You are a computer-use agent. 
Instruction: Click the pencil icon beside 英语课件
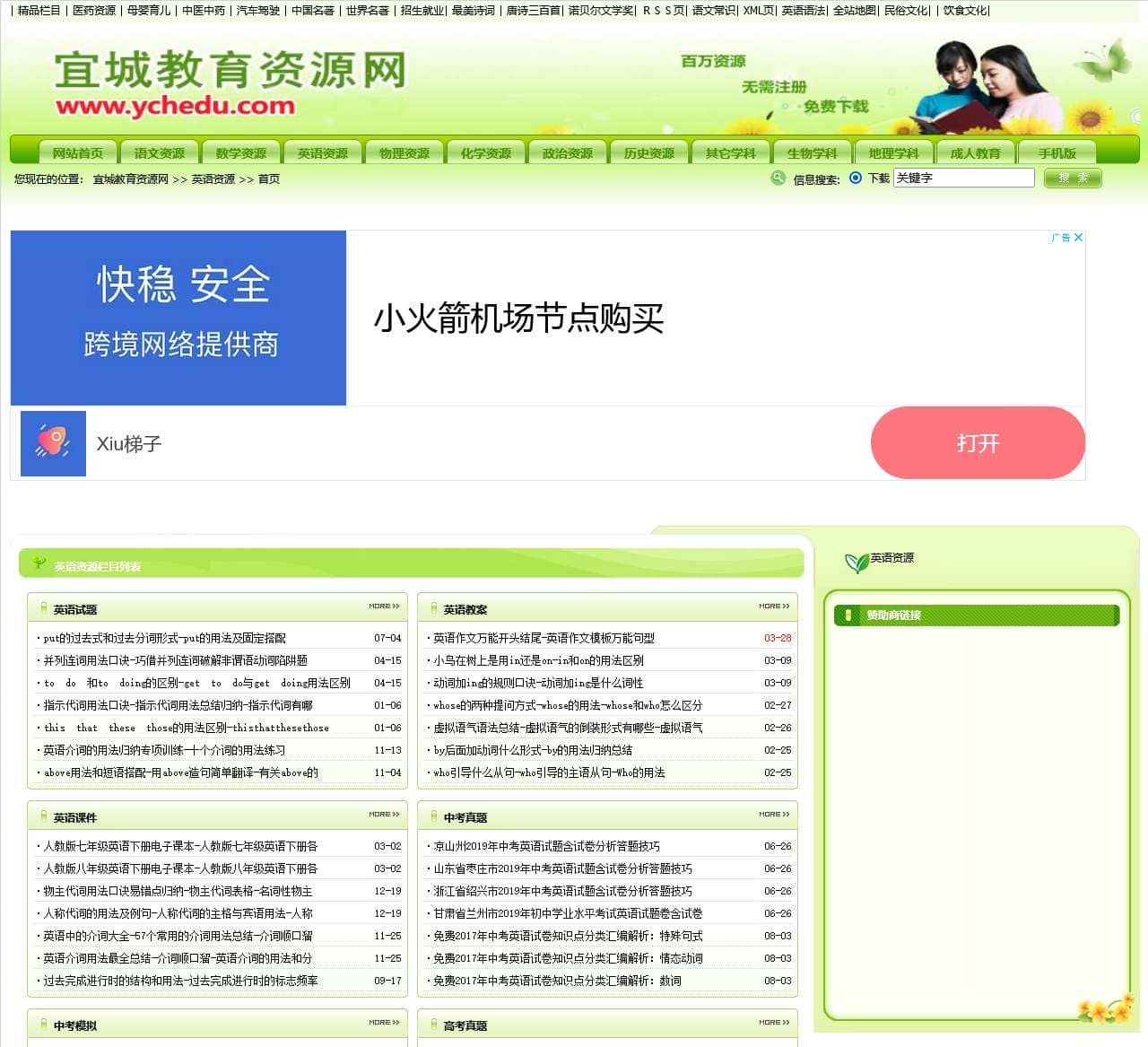[43, 815]
